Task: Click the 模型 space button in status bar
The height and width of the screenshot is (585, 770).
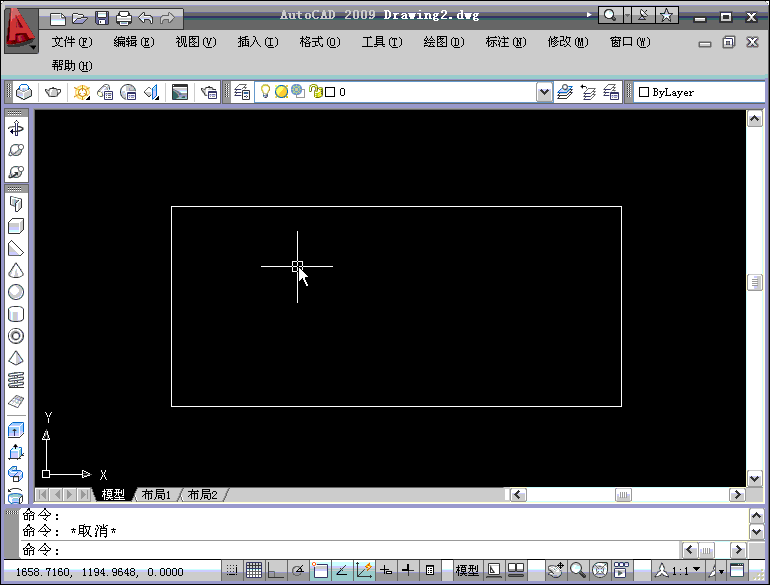Action: (467, 570)
